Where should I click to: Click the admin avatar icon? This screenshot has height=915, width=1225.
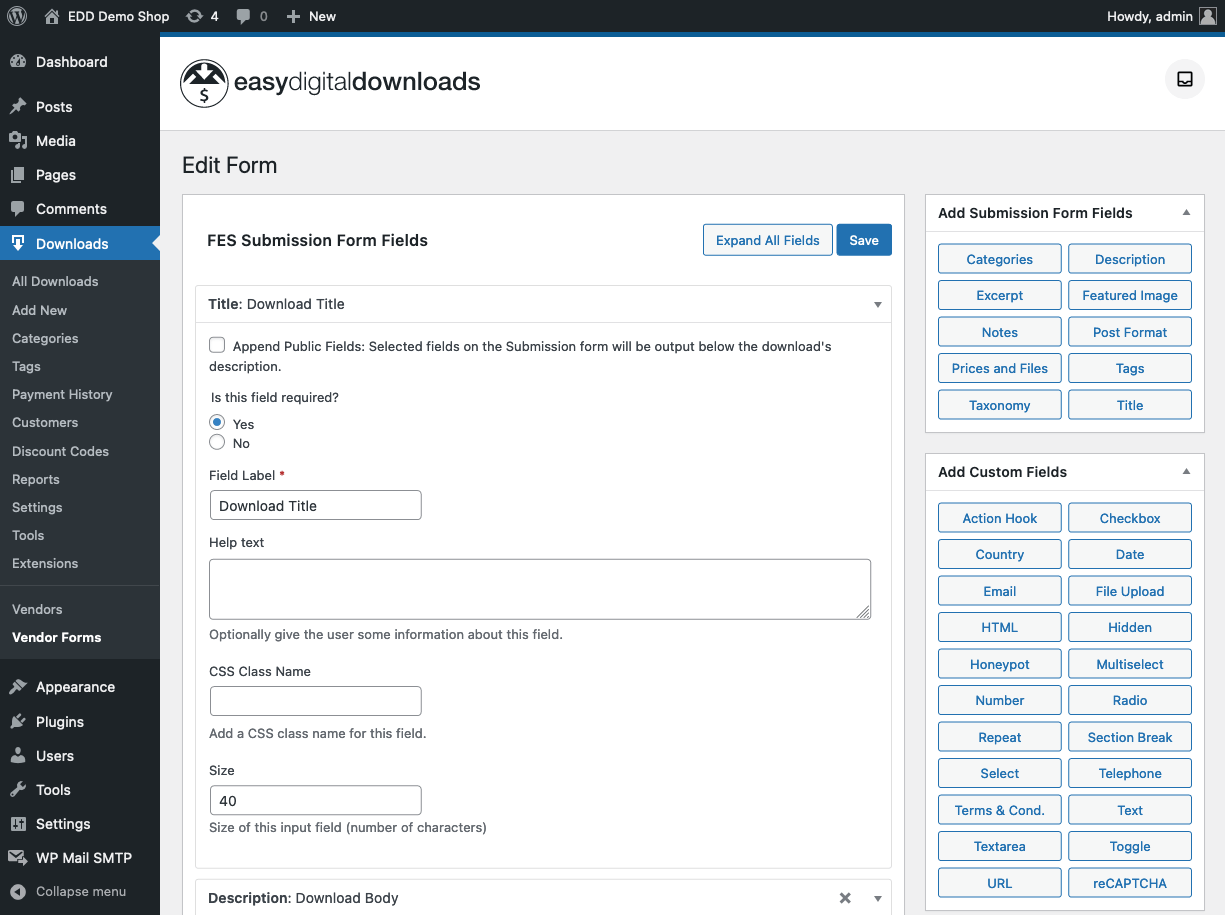pos(1208,16)
